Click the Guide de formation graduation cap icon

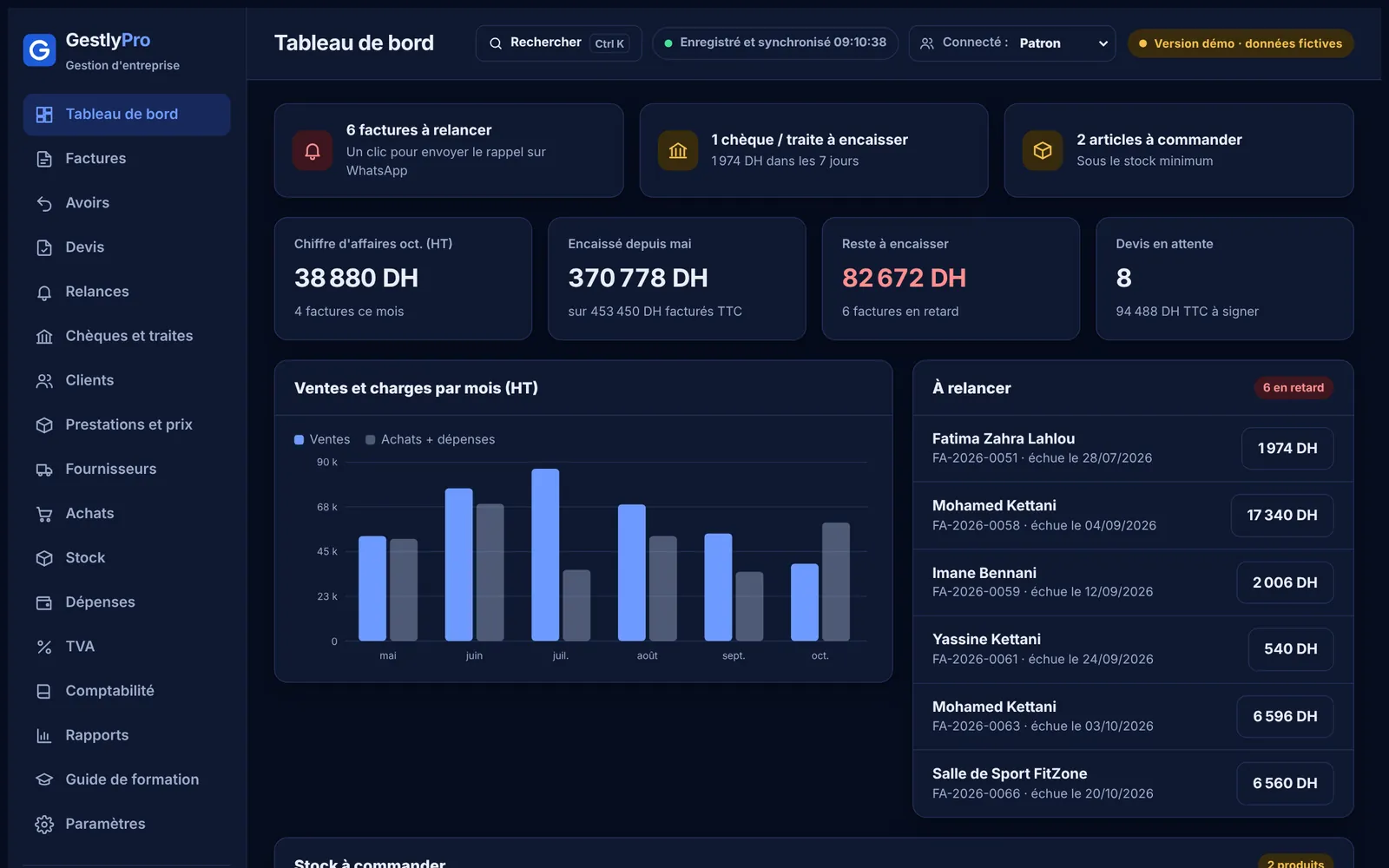click(44, 780)
